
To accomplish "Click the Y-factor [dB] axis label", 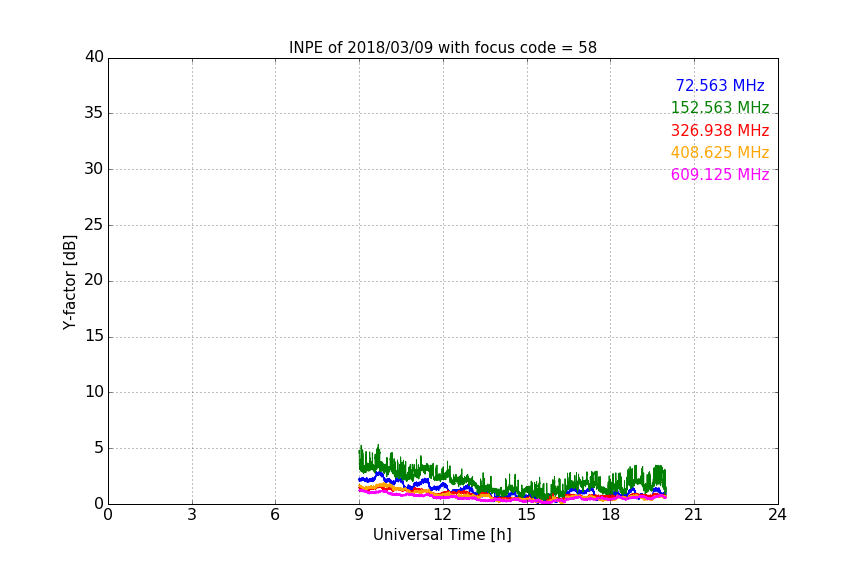I will pos(69,282).
